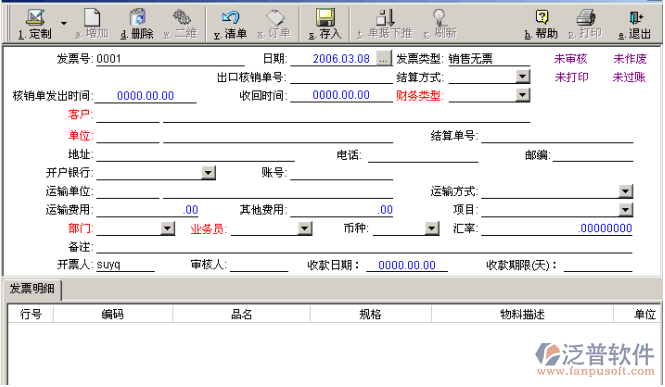Expand the 结算方式 dropdown
Viewport: 665px width, 387px height.
(522, 77)
